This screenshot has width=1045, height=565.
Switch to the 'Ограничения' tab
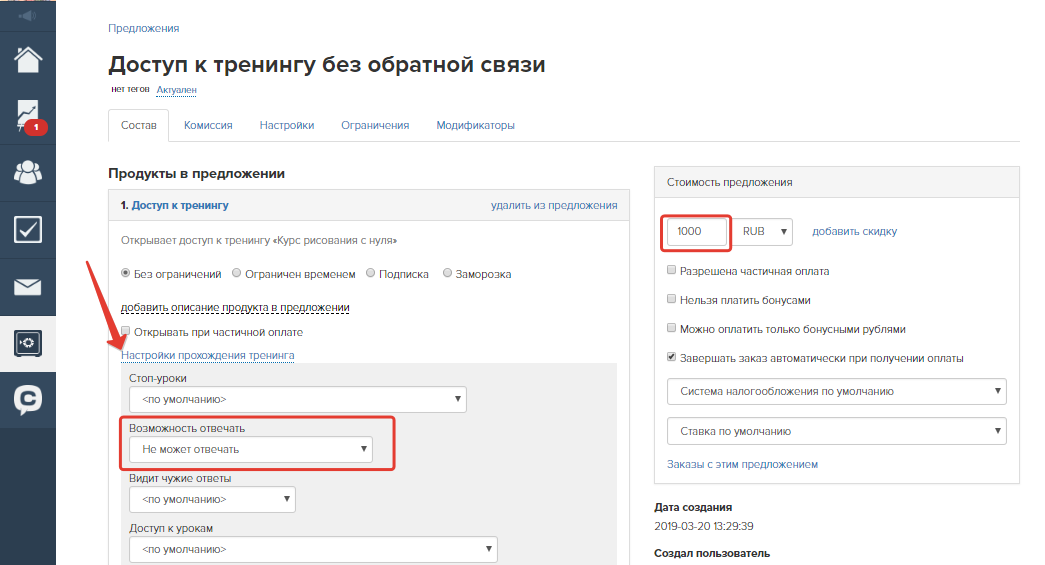click(x=375, y=125)
